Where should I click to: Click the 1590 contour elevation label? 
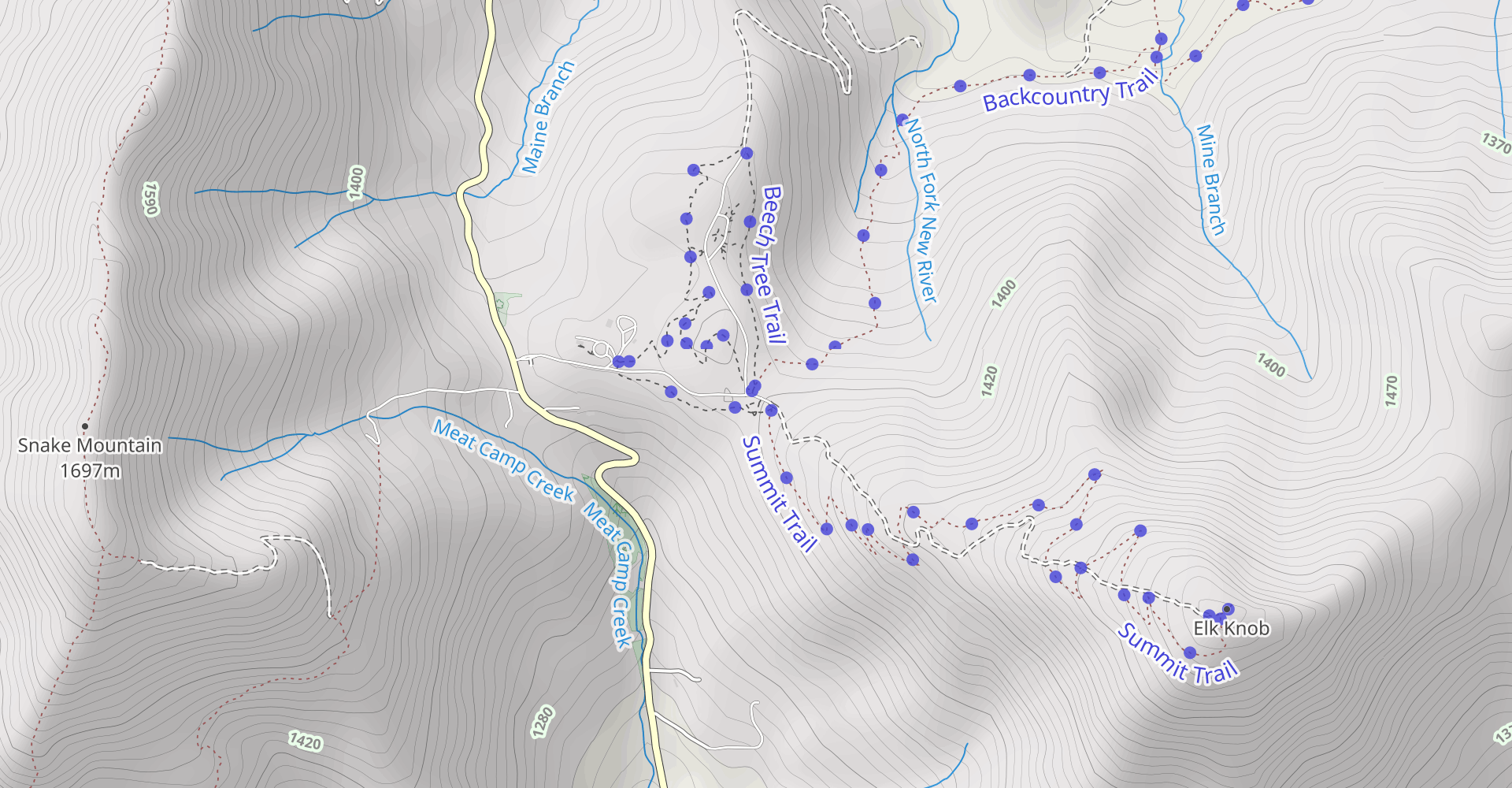coord(150,199)
